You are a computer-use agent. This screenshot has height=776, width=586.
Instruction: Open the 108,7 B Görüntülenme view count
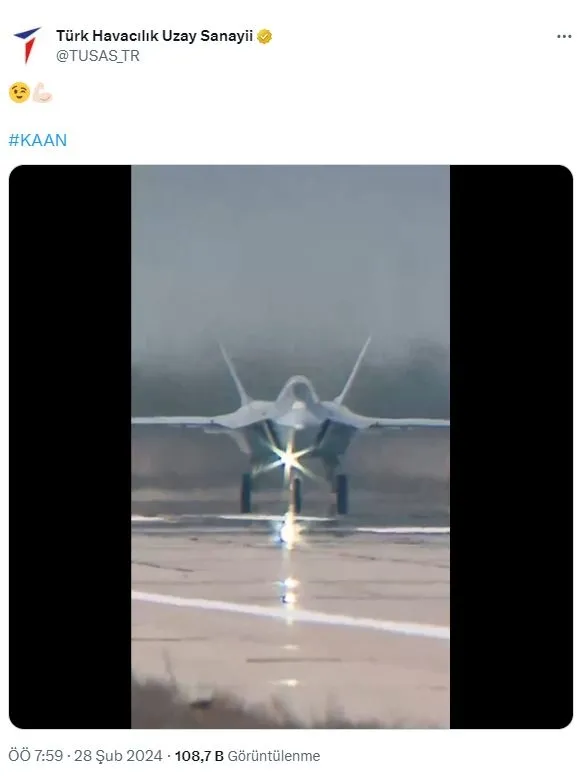point(247,756)
